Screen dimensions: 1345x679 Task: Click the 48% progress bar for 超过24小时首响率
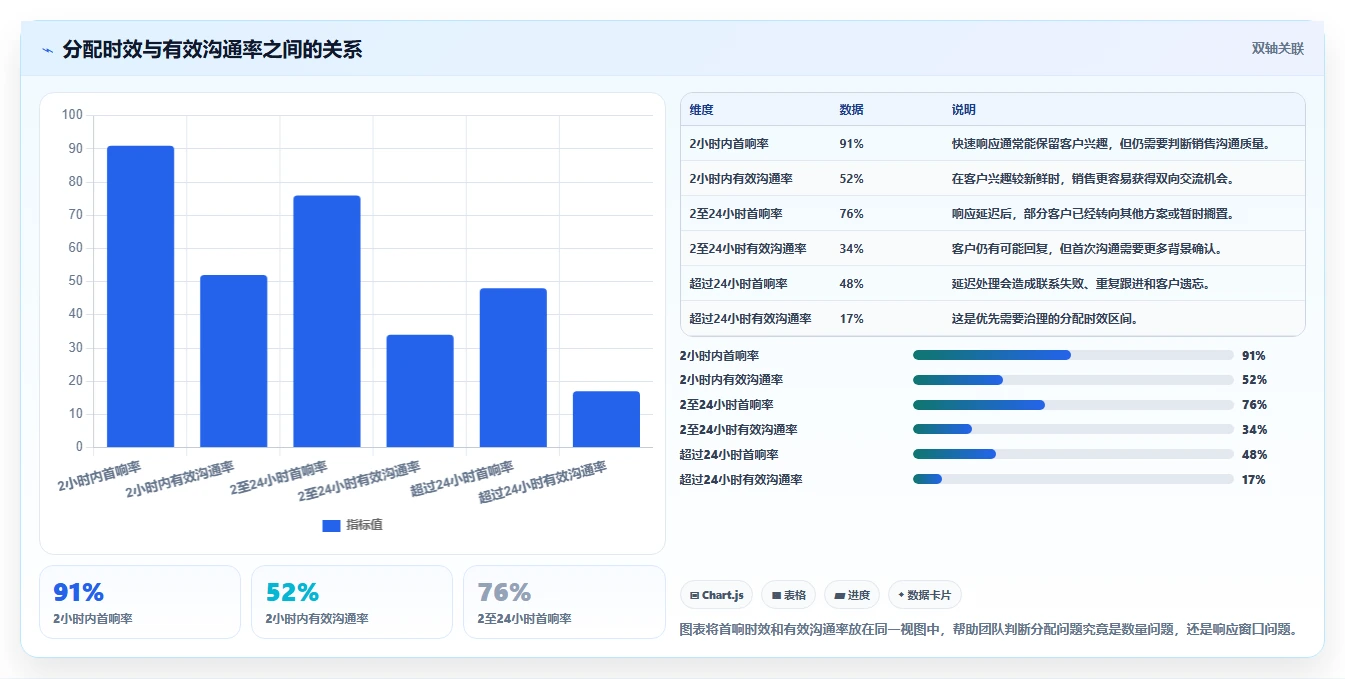[1073, 455]
